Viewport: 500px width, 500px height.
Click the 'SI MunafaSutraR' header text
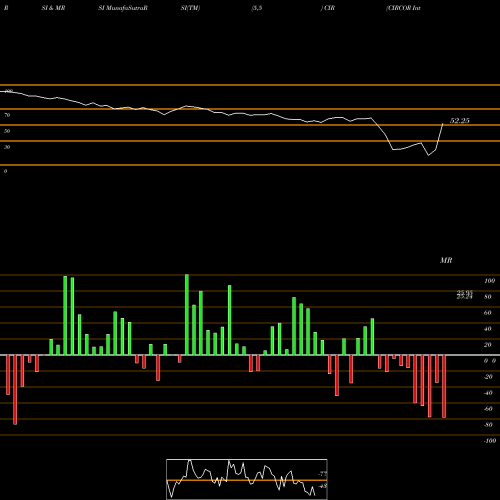pyautogui.click(x=123, y=8)
